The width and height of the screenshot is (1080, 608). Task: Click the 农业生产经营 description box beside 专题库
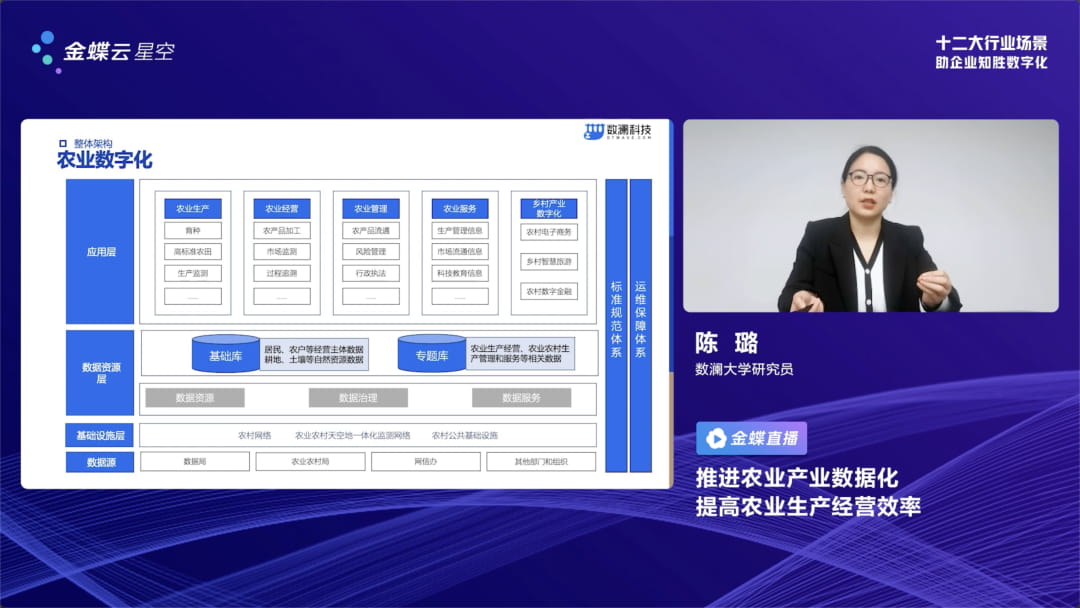tap(520, 354)
